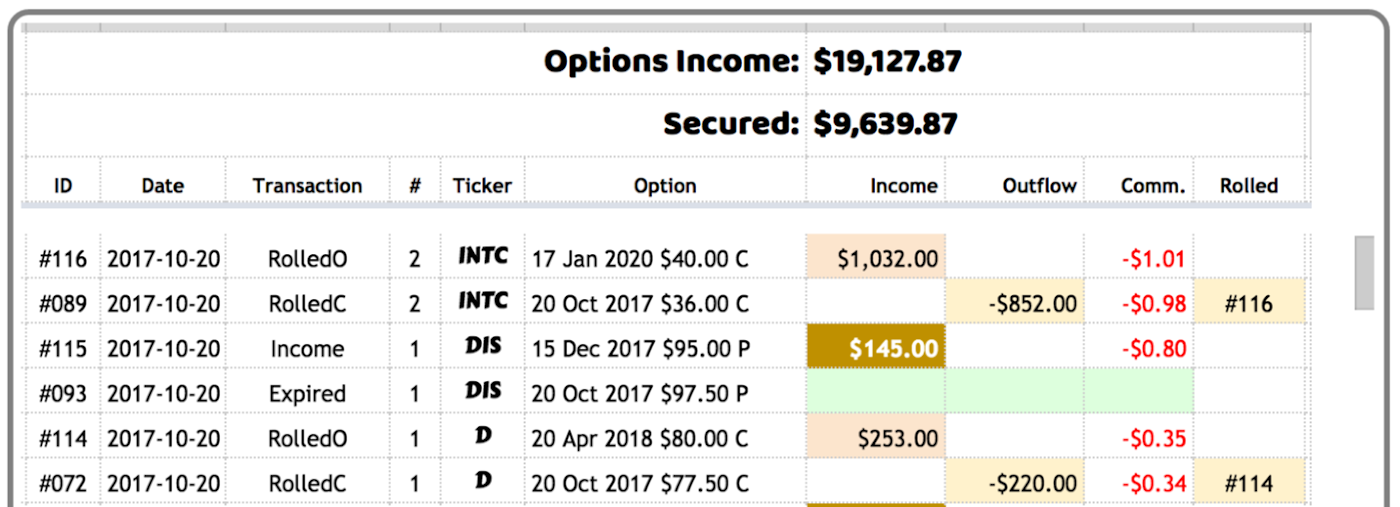This screenshot has height=507, width=1400.
Task: Click the ID column header
Action: [x=63, y=185]
